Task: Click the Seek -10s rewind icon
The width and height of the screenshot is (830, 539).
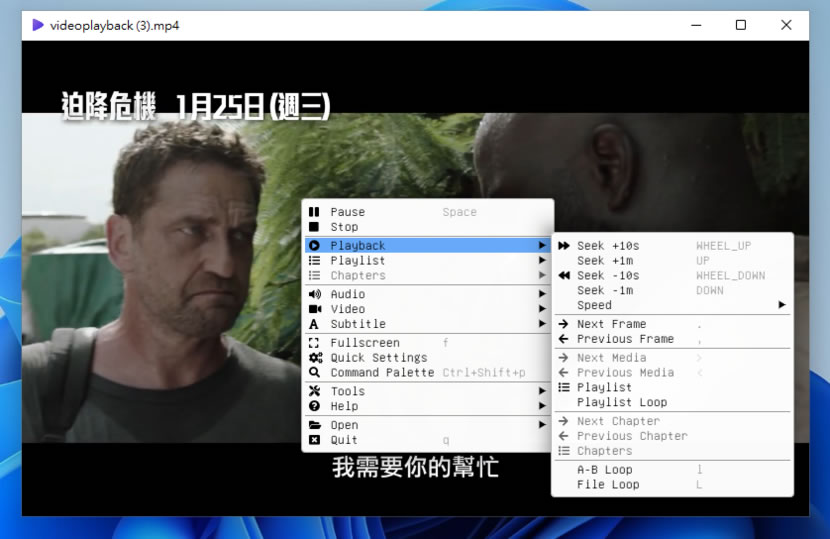Action: point(564,276)
